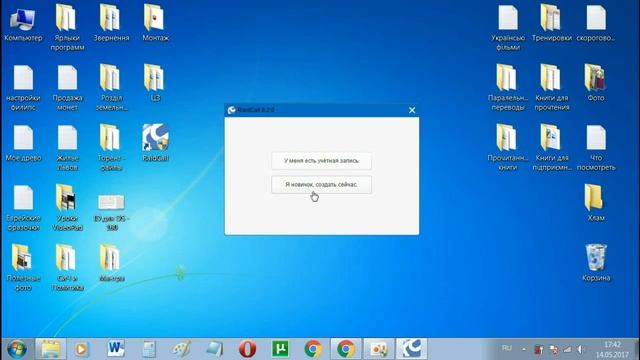Select the 'Мое древо' file
Image resolution: width=640 pixels, height=360 pixels.
[x=23, y=143]
